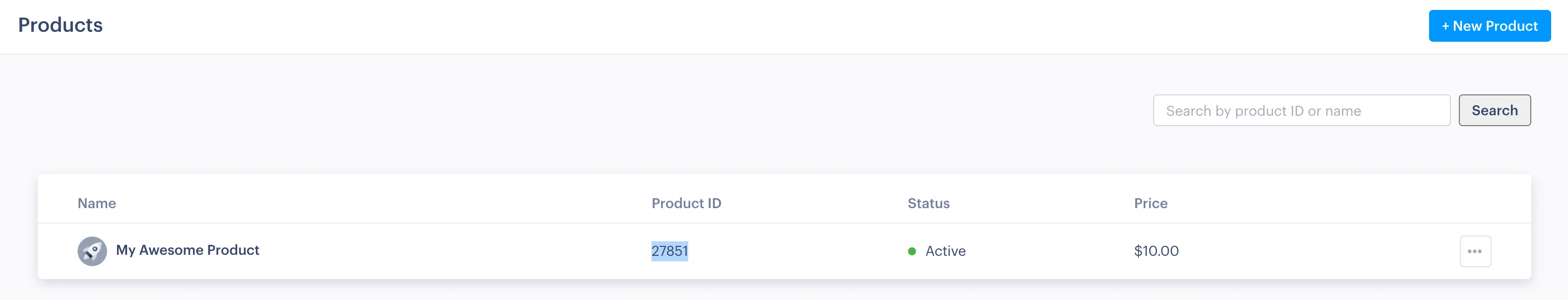Screen dimensions: 1568x300
Task: Click the Active status label
Action: [945, 251]
